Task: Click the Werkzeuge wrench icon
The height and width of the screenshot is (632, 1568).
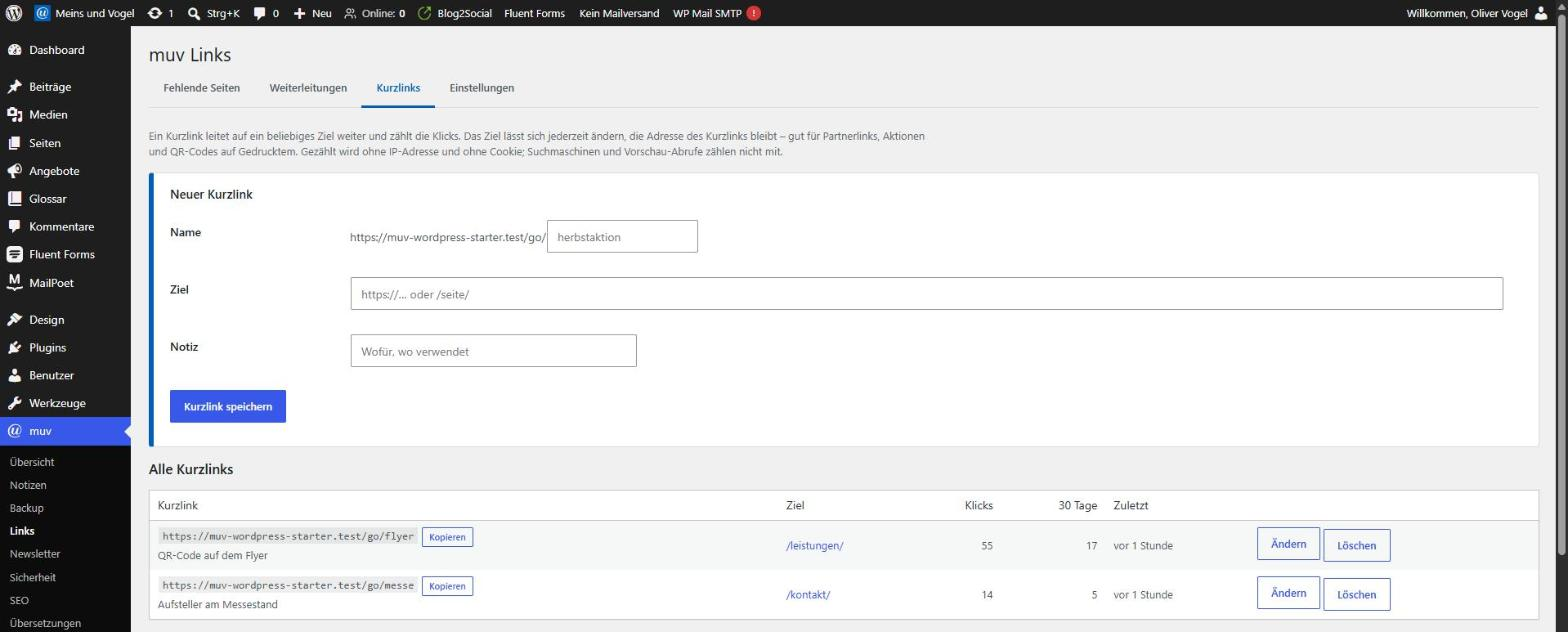Action: point(14,403)
